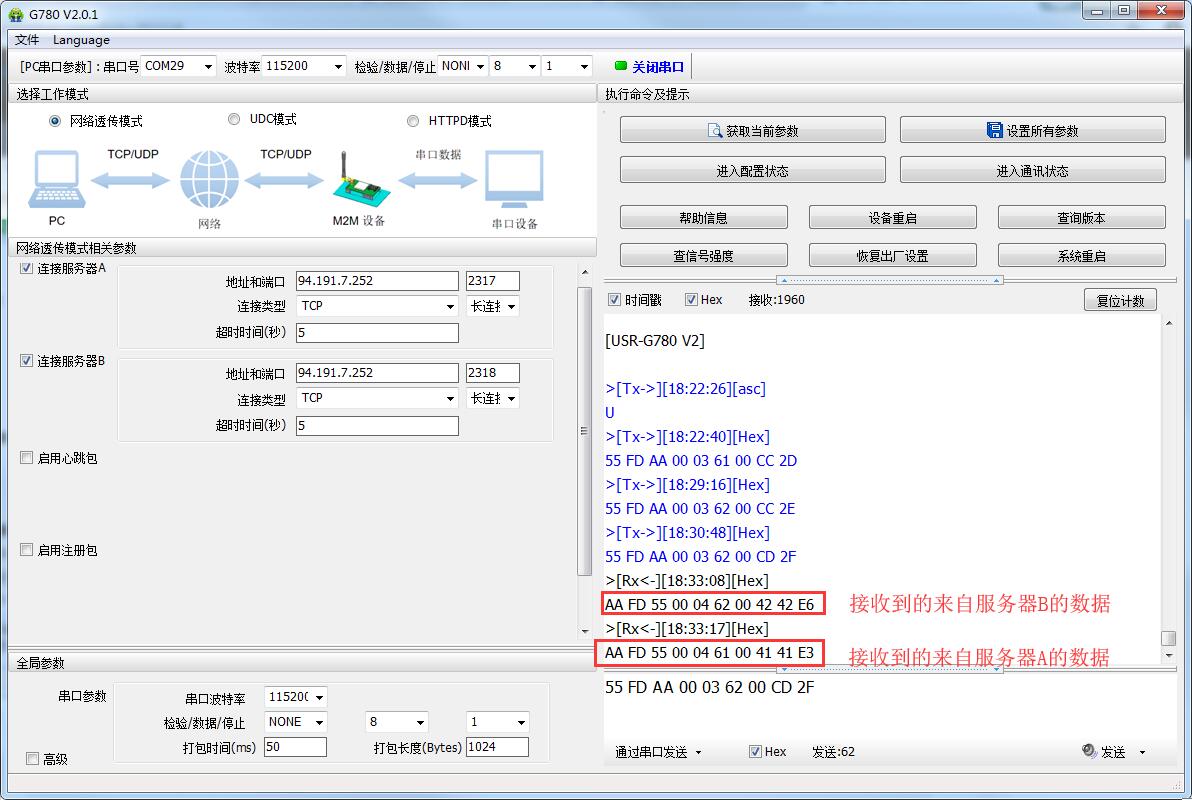Click the M2M device module icon
Viewport: 1192px width, 800px height.
[359, 181]
